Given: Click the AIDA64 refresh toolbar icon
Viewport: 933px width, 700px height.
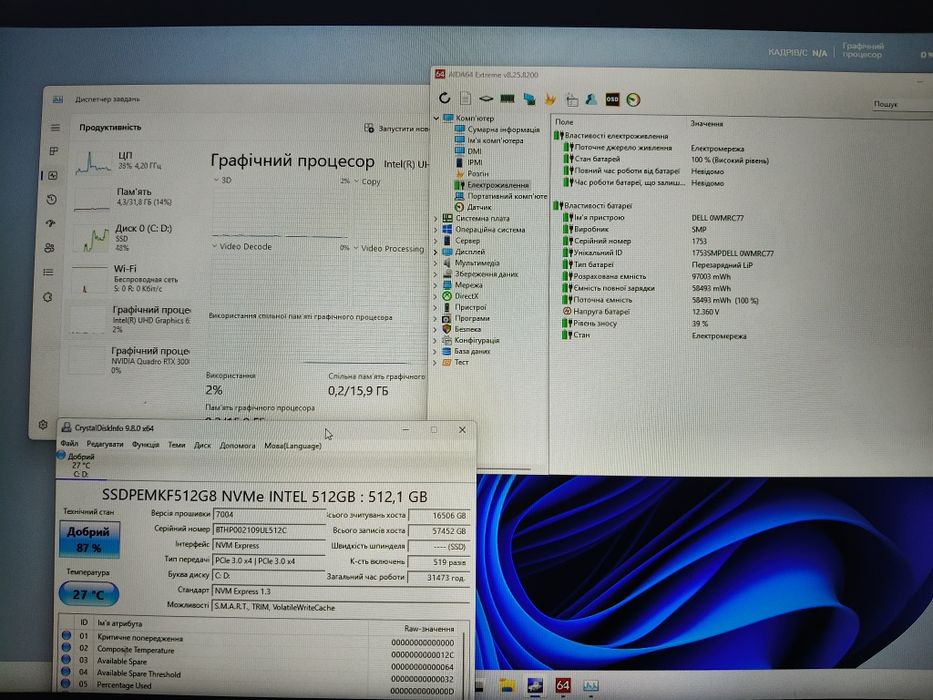Looking at the screenshot, I should (444, 98).
